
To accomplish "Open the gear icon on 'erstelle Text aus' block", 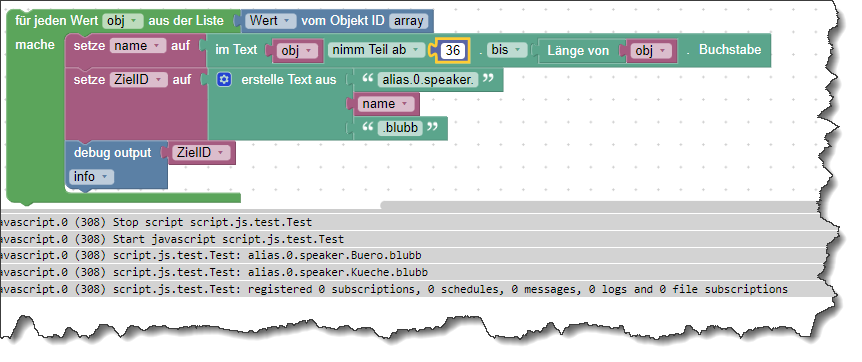I will (x=223, y=80).
